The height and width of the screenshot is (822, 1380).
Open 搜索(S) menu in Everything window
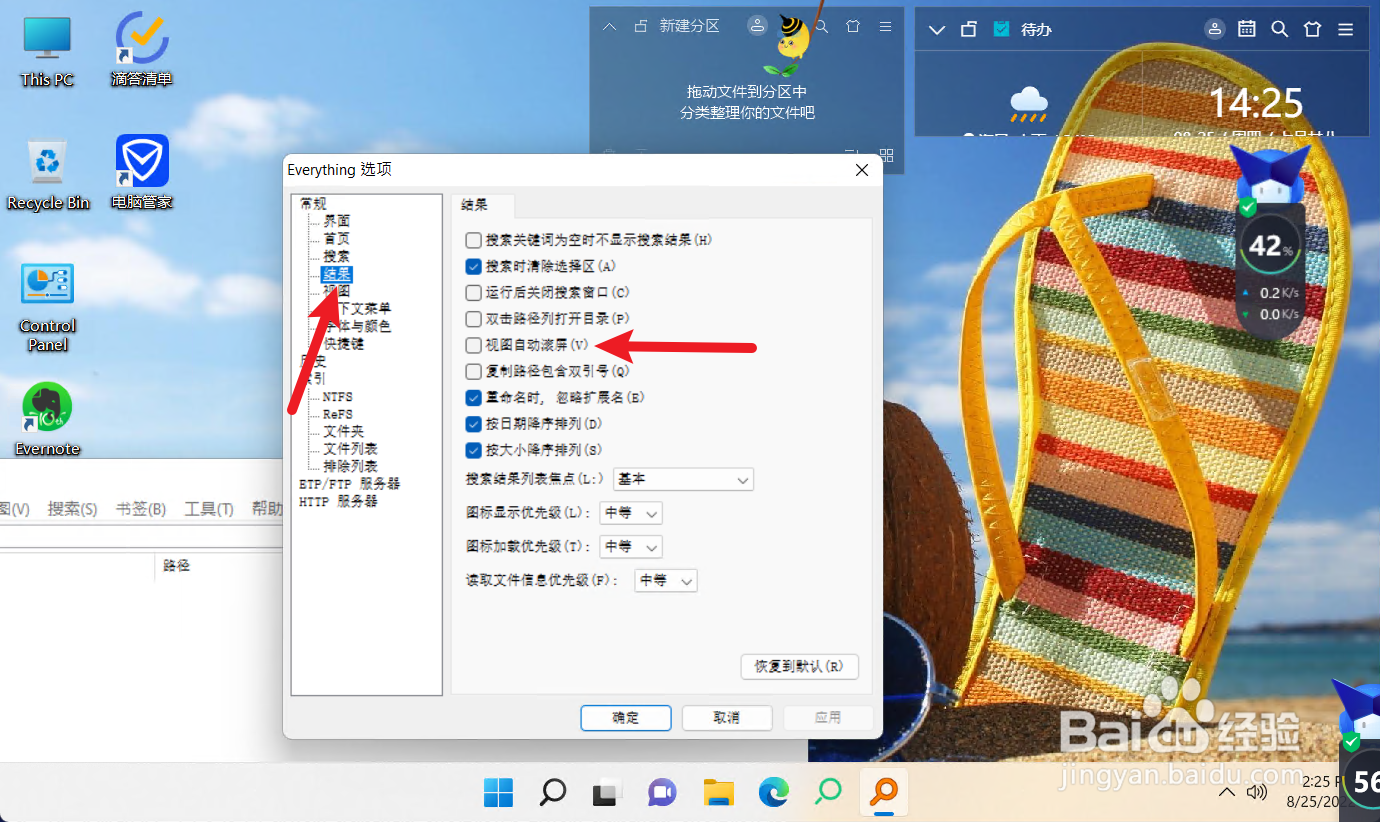73,509
